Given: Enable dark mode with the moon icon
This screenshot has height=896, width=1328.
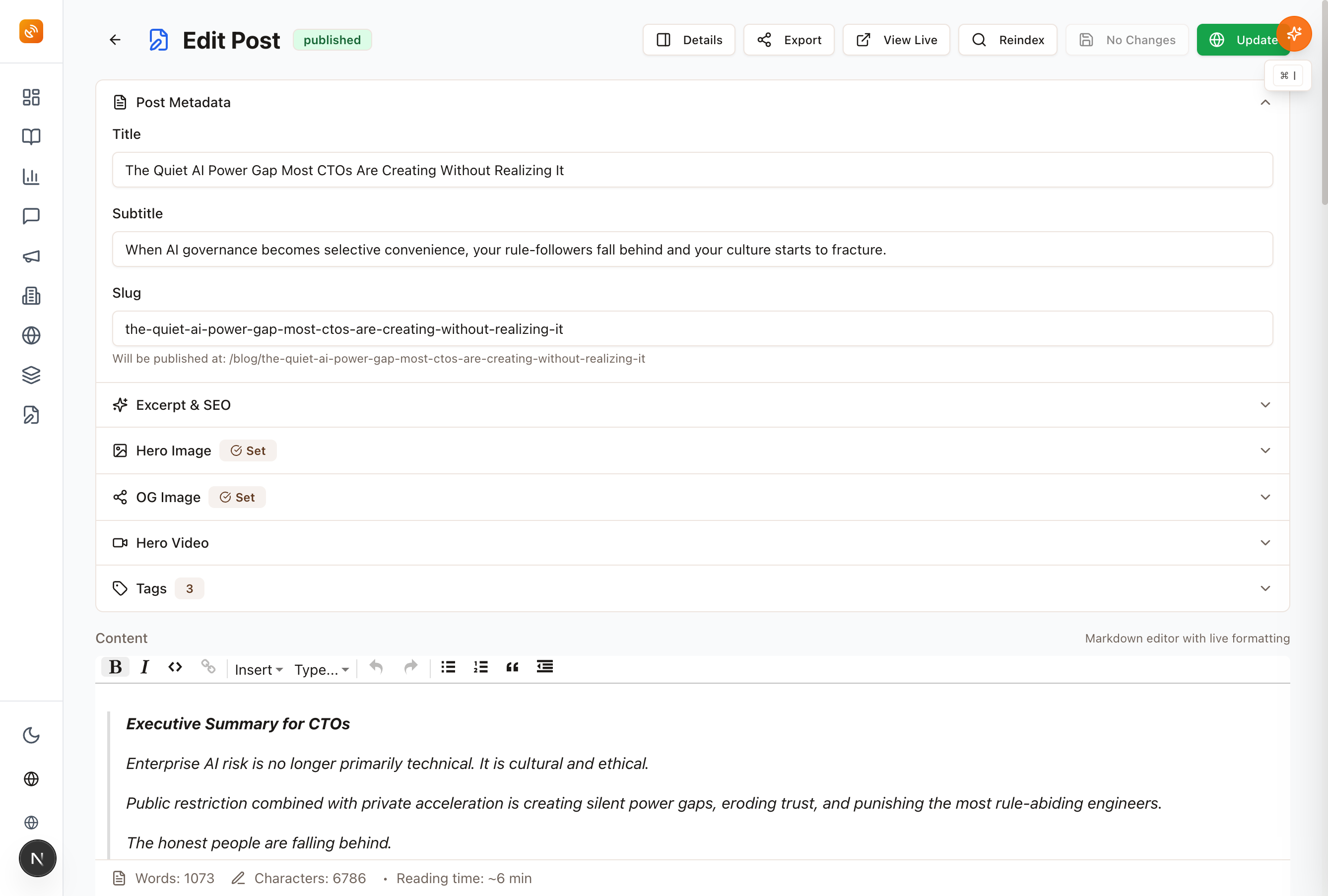Looking at the screenshot, I should pyautogui.click(x=31, y=735).
